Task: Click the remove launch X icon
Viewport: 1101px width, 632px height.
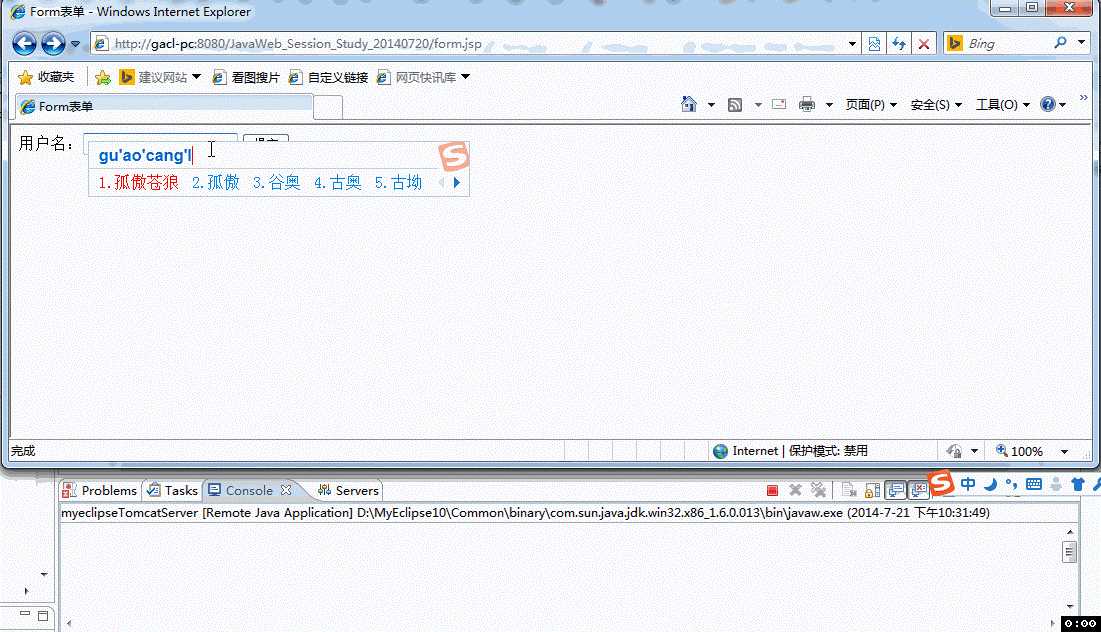Action: [x=795, y=490]
